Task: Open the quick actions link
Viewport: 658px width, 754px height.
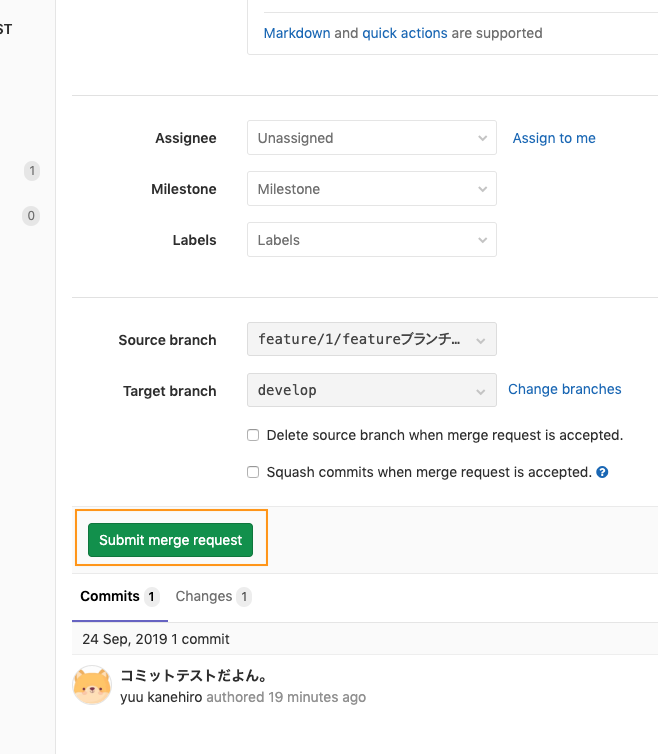Action: click(405, 33)
